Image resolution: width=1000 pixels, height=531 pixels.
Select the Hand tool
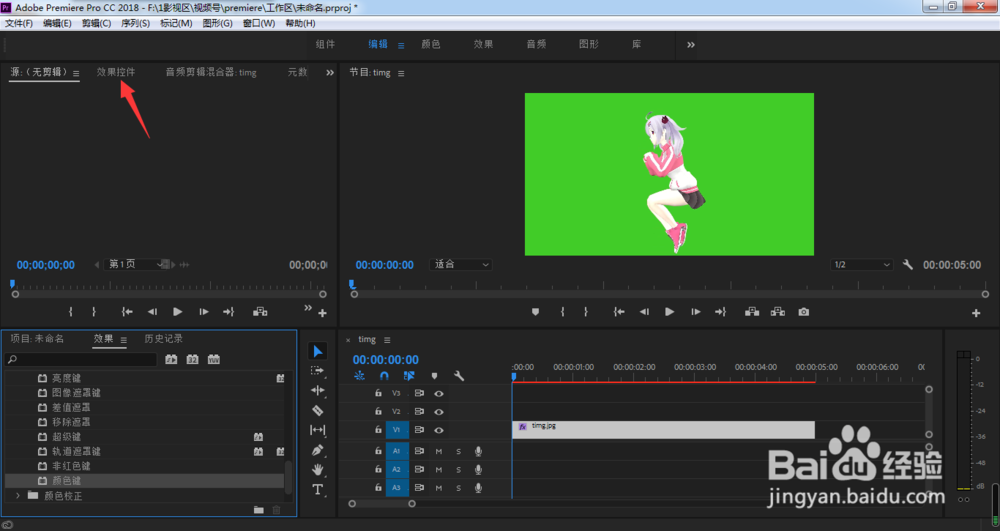coord(318,470)
